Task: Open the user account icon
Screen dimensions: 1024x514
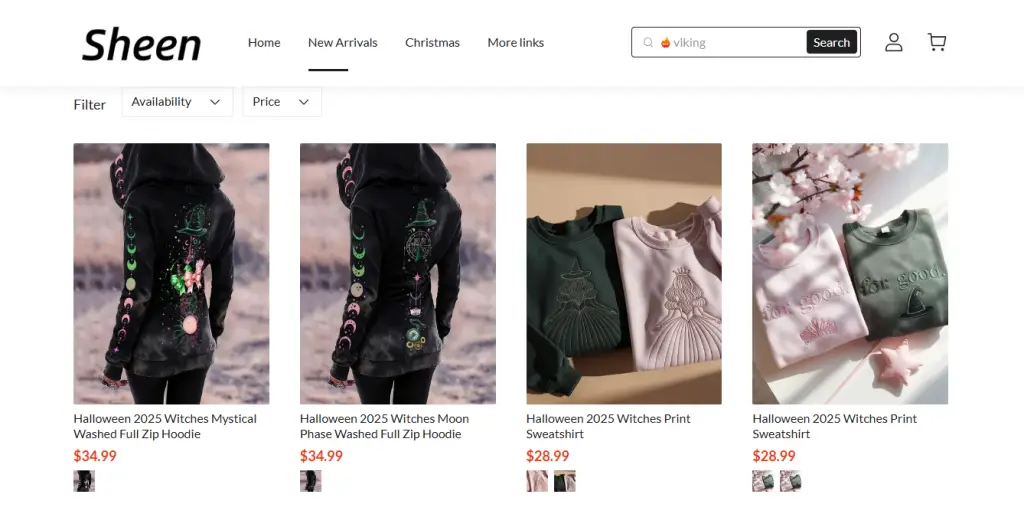Action: pos(893,42)
